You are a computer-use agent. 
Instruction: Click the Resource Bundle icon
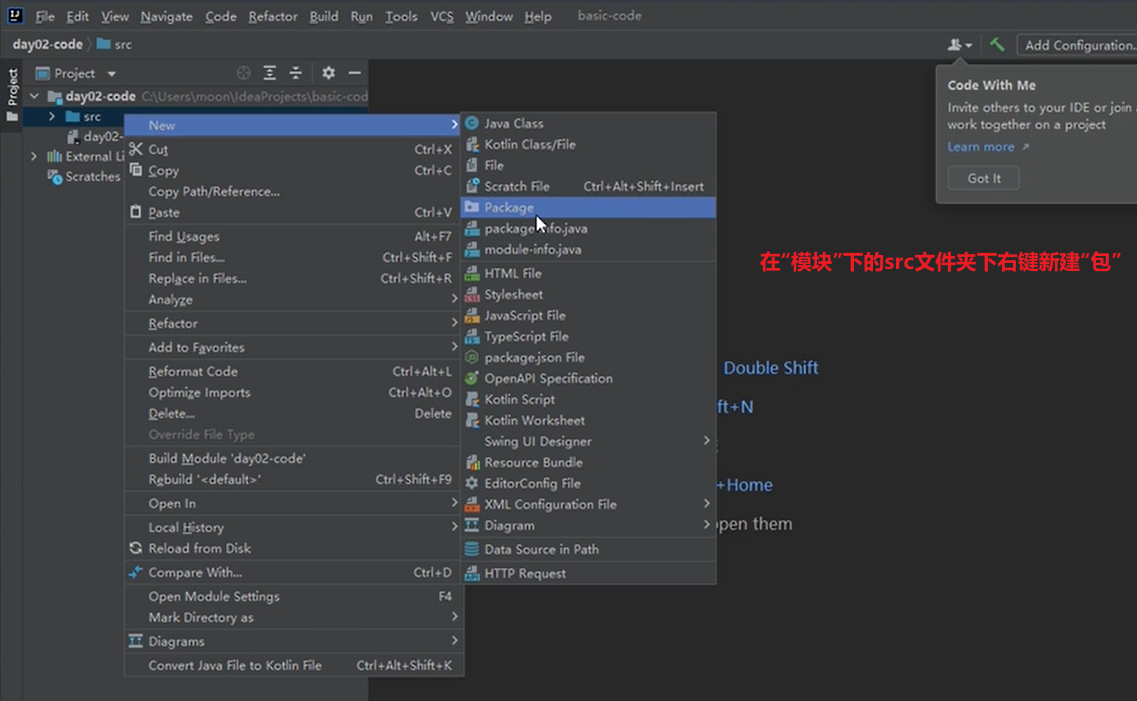(x=472, y=463)
